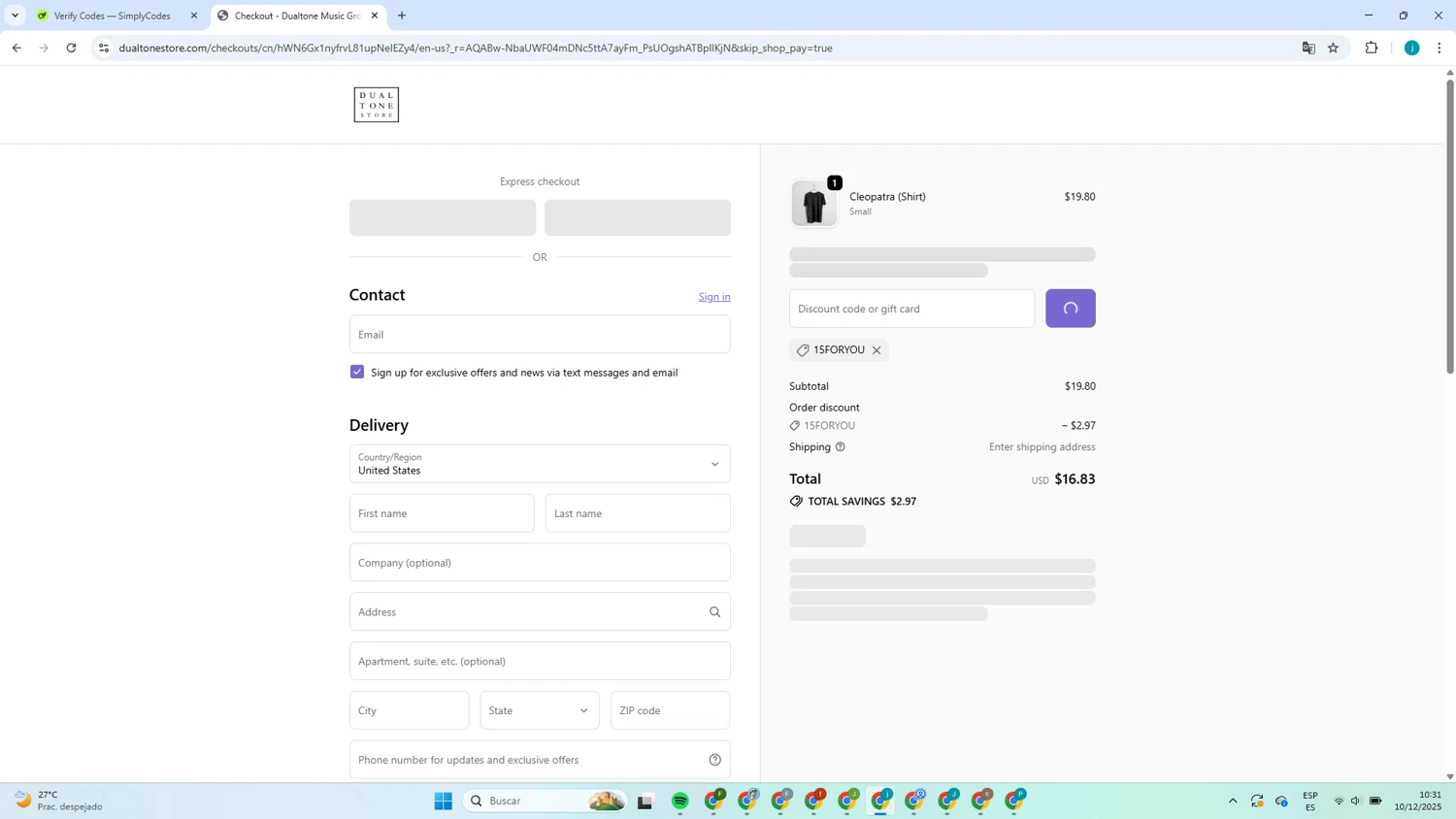Focus the Last name field
This screenshot has width=1456, height=819.
(638, 513)
